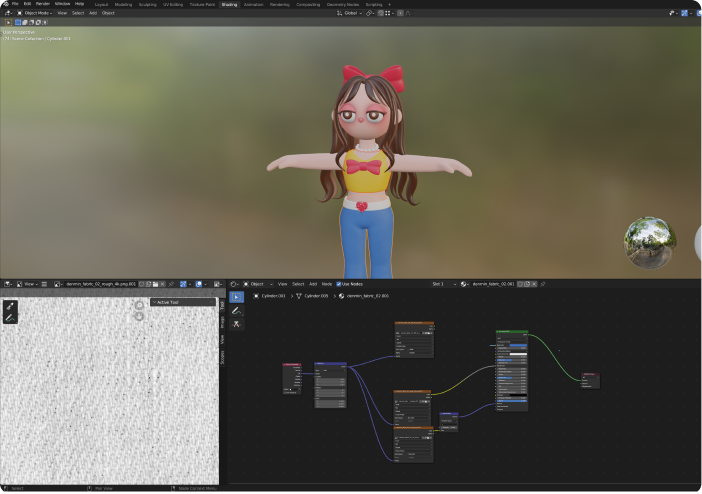
Task: Select the Annotate tool in image editor
Action: (10, 318)
